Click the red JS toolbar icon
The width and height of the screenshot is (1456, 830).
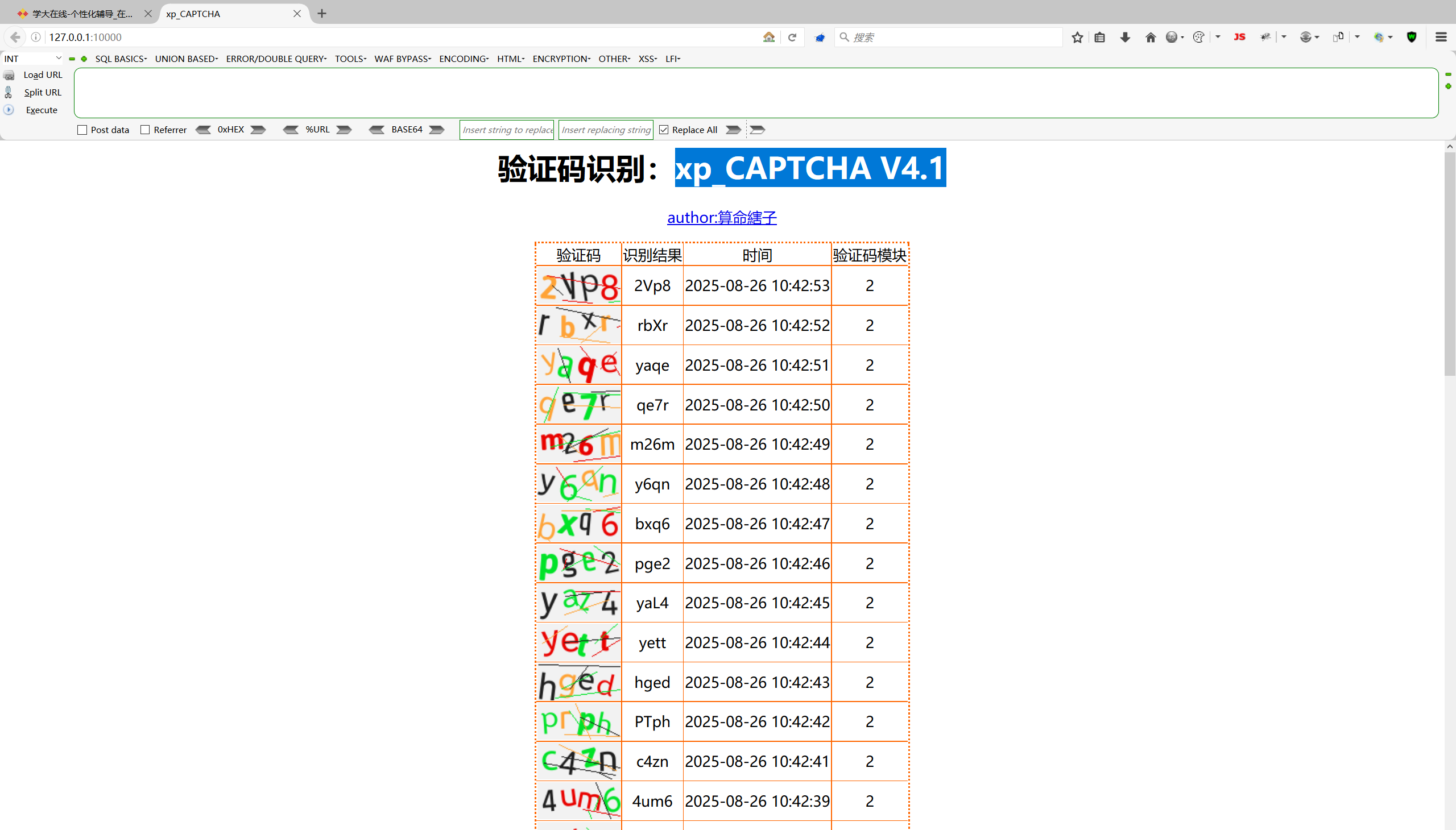click(1239, 38)
